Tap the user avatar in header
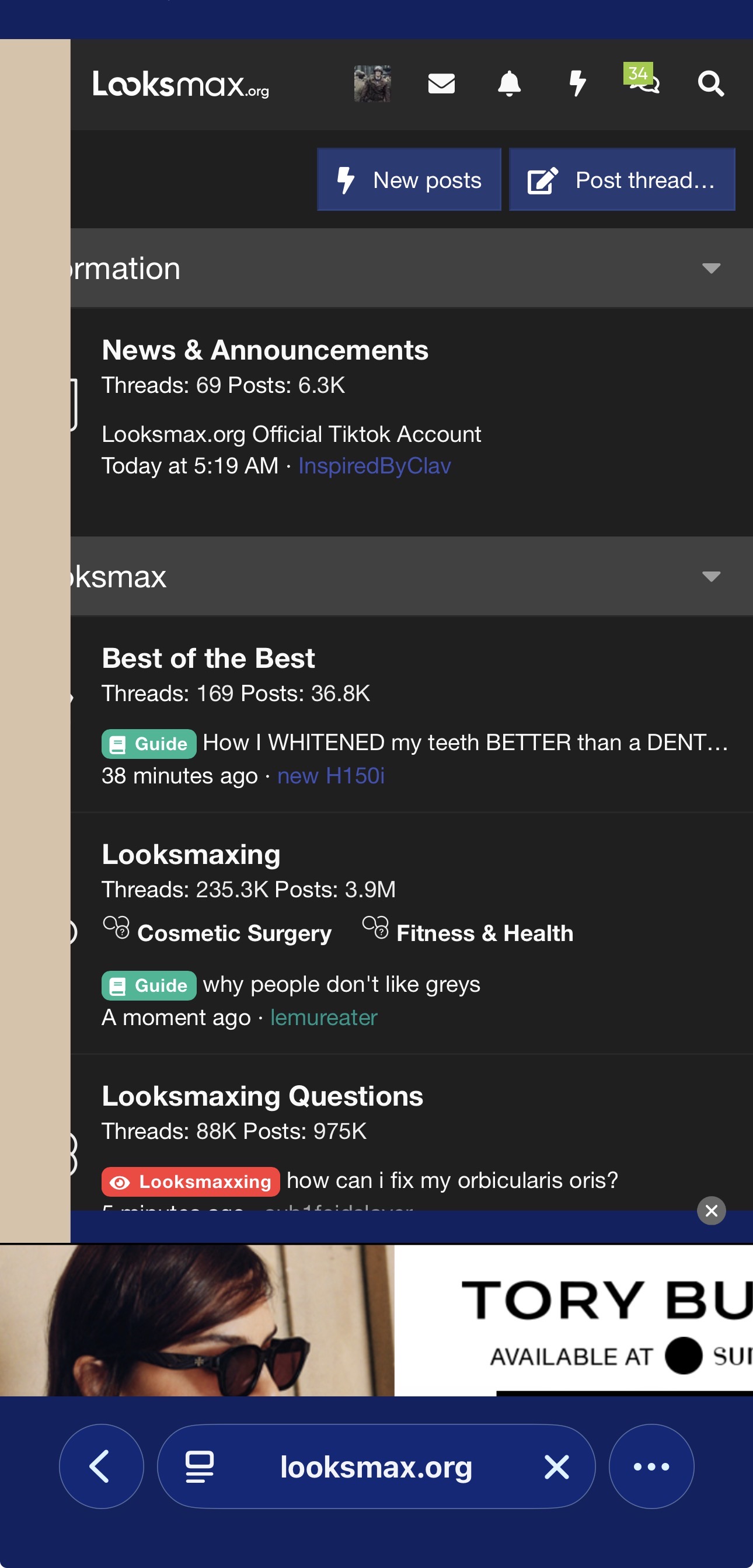 coord(372,83)
